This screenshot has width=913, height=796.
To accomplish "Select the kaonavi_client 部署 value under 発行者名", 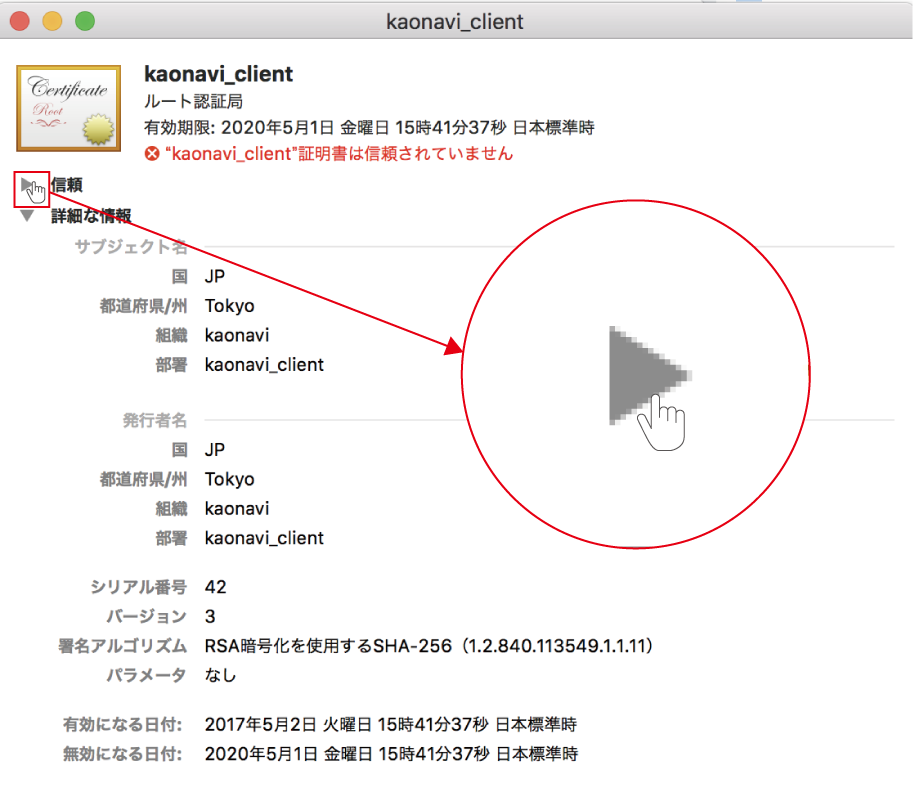I will (x=264, y=538).
